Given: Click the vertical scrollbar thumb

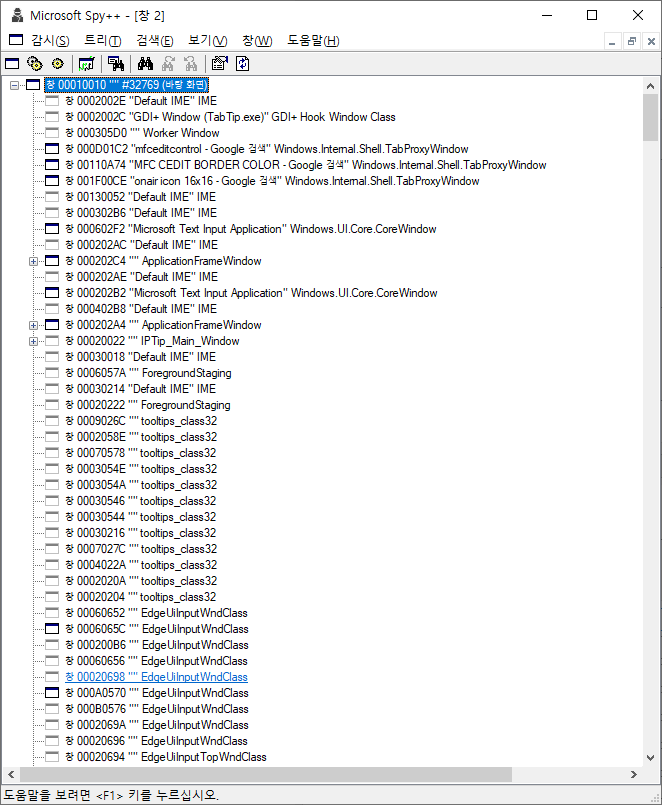Looking at the screenshot, I should [x=651, y=117].
